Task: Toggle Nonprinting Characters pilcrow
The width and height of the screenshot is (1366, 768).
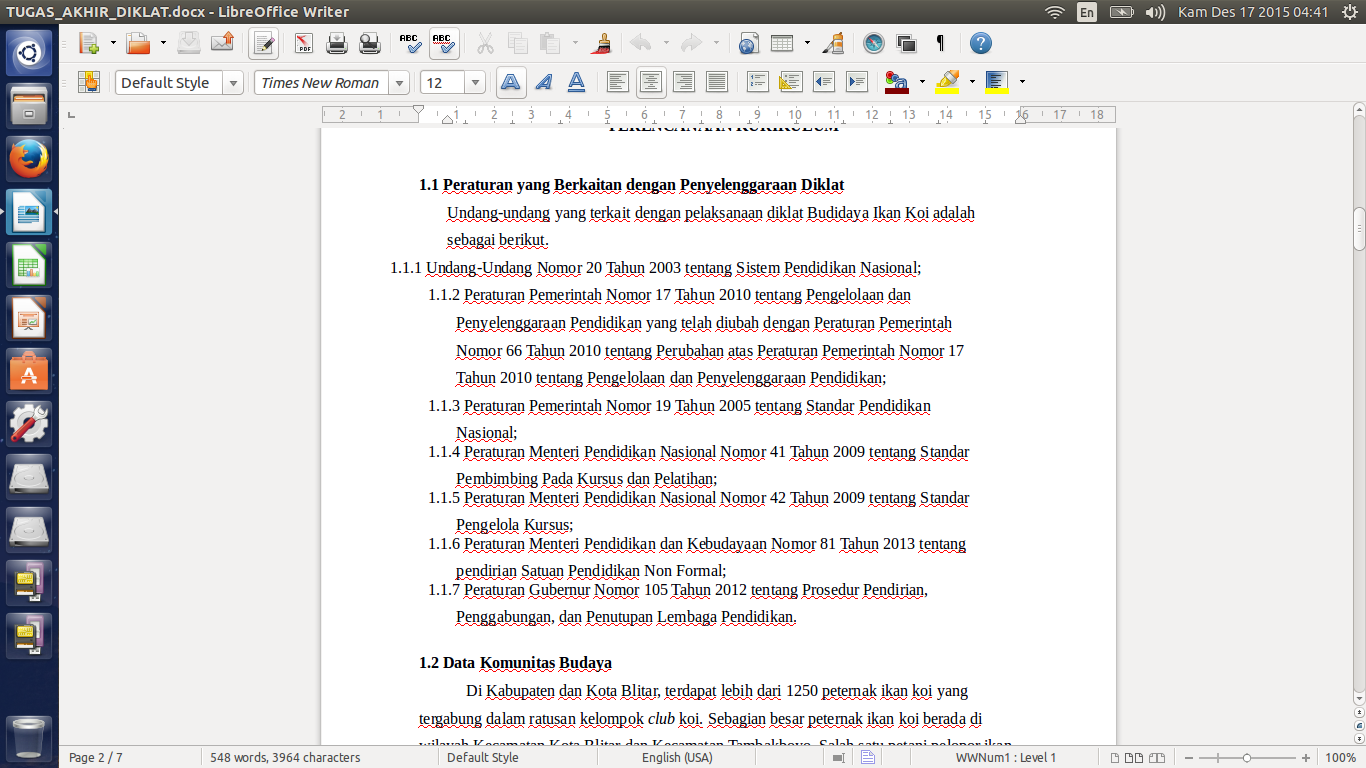Action: tap(940, 43)
